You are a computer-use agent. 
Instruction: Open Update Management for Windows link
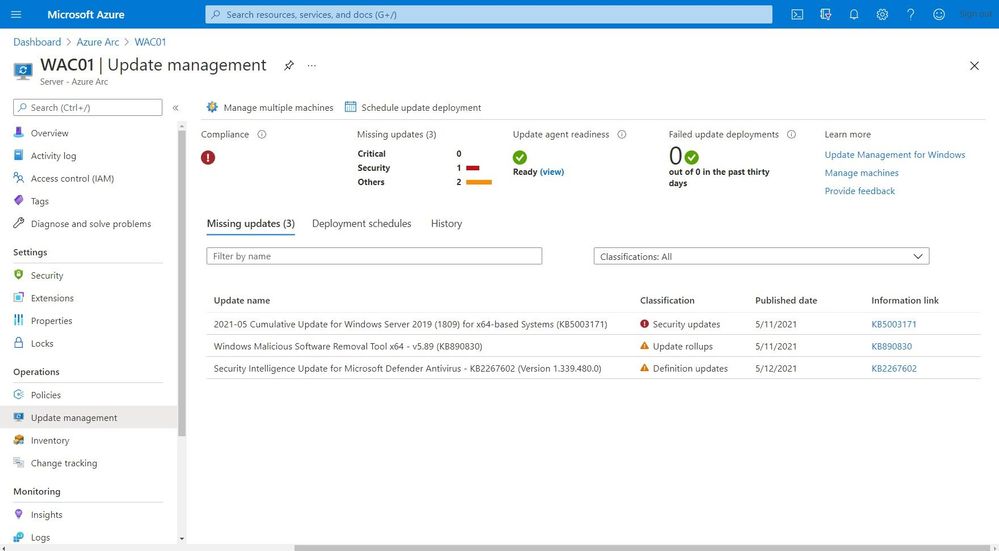(x=895, y=155)
